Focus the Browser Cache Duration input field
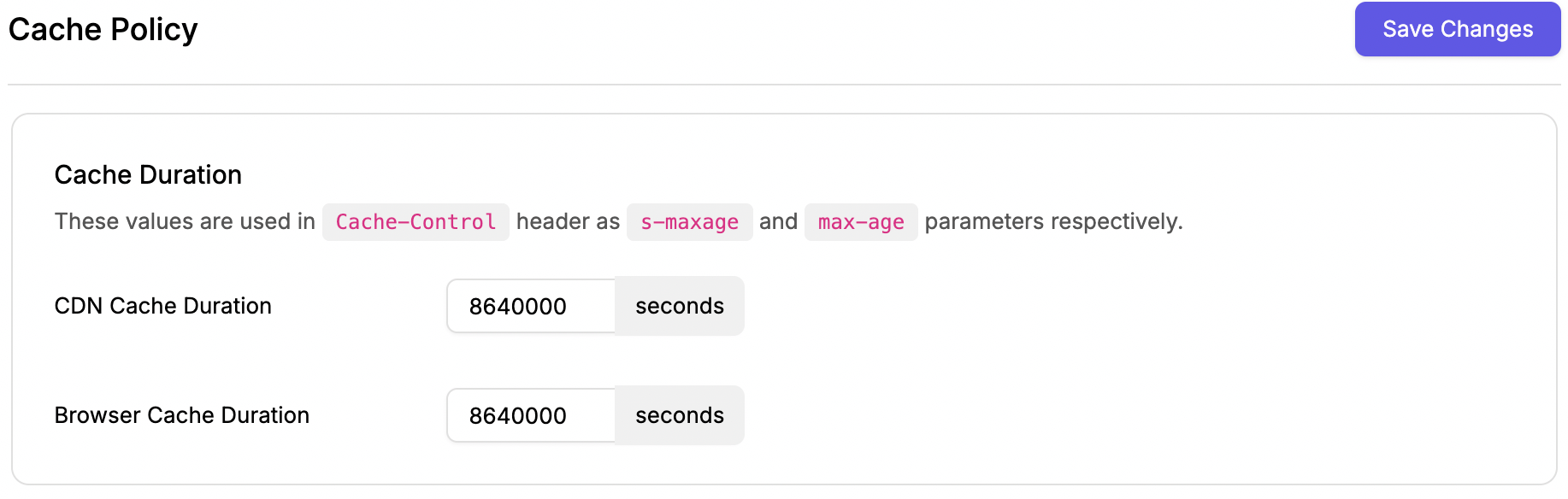1568x499 pixels. point(531,415)
